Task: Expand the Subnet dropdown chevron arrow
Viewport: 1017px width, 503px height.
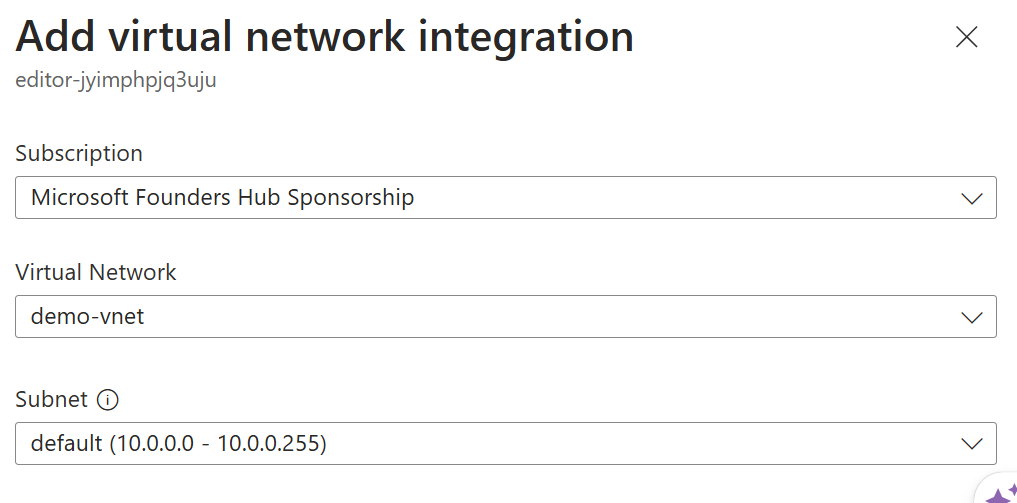Action: point(972,443)
